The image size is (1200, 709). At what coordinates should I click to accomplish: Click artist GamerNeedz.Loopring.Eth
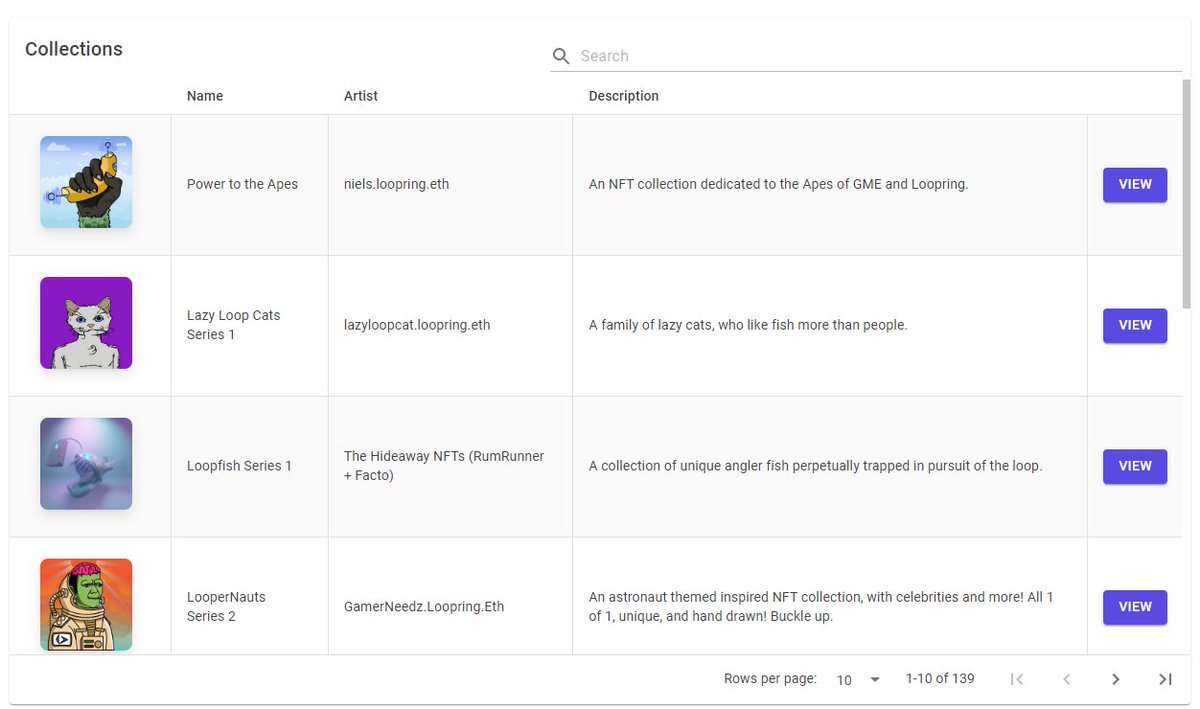(426, 607)
